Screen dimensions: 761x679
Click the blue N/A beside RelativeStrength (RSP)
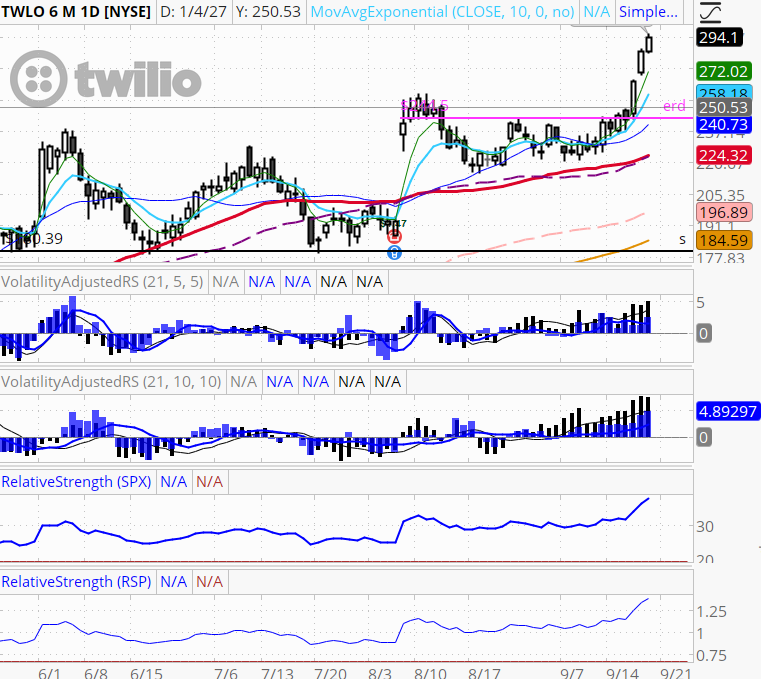tap(173, 582)
